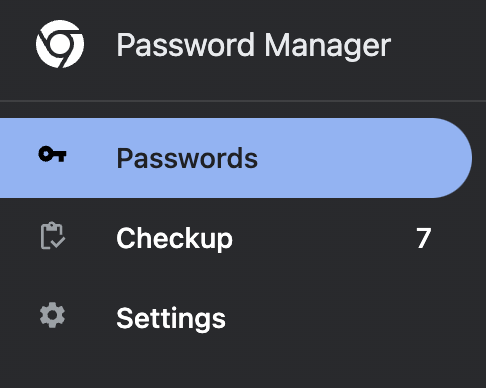Click the Settings label text

[x=171, y=319]
